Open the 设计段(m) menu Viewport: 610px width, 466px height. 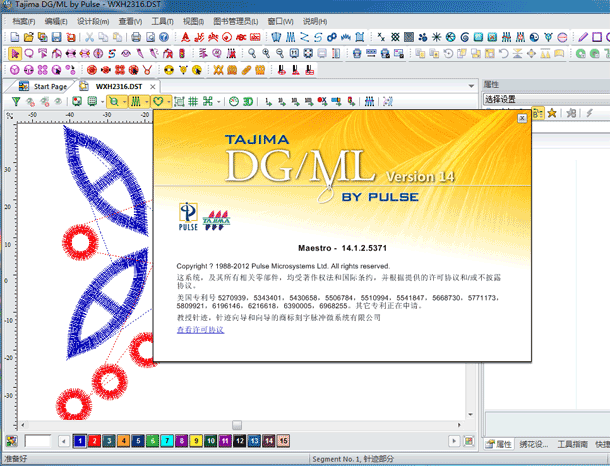(93, 21)
